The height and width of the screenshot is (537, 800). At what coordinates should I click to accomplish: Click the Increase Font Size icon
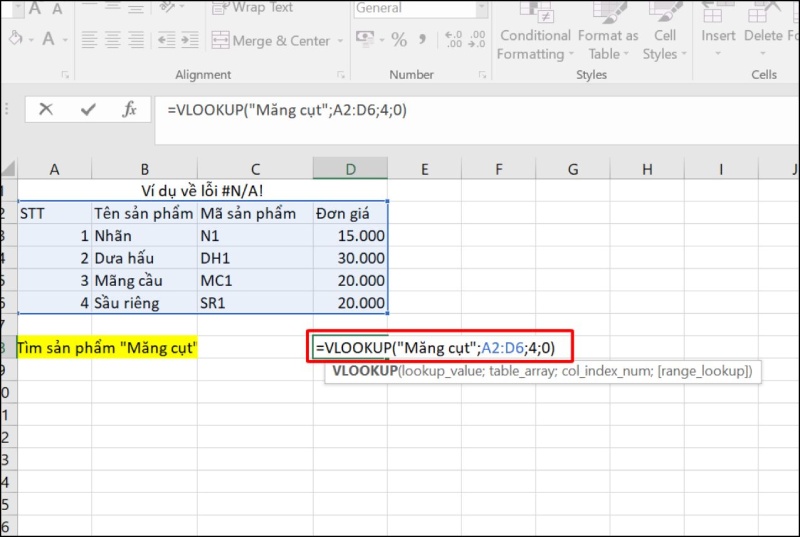click(x=35, y=7)
